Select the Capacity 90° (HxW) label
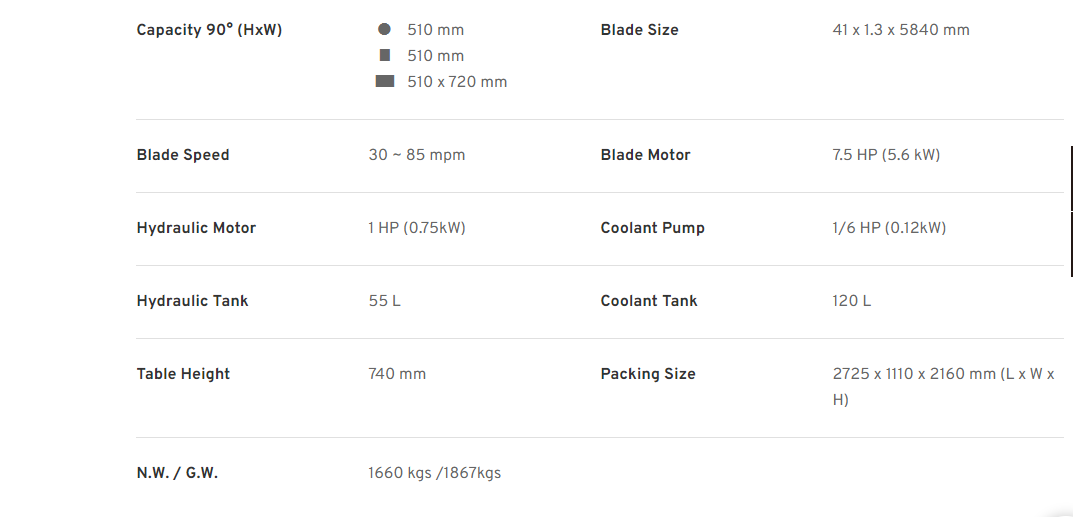 (209, 30)
